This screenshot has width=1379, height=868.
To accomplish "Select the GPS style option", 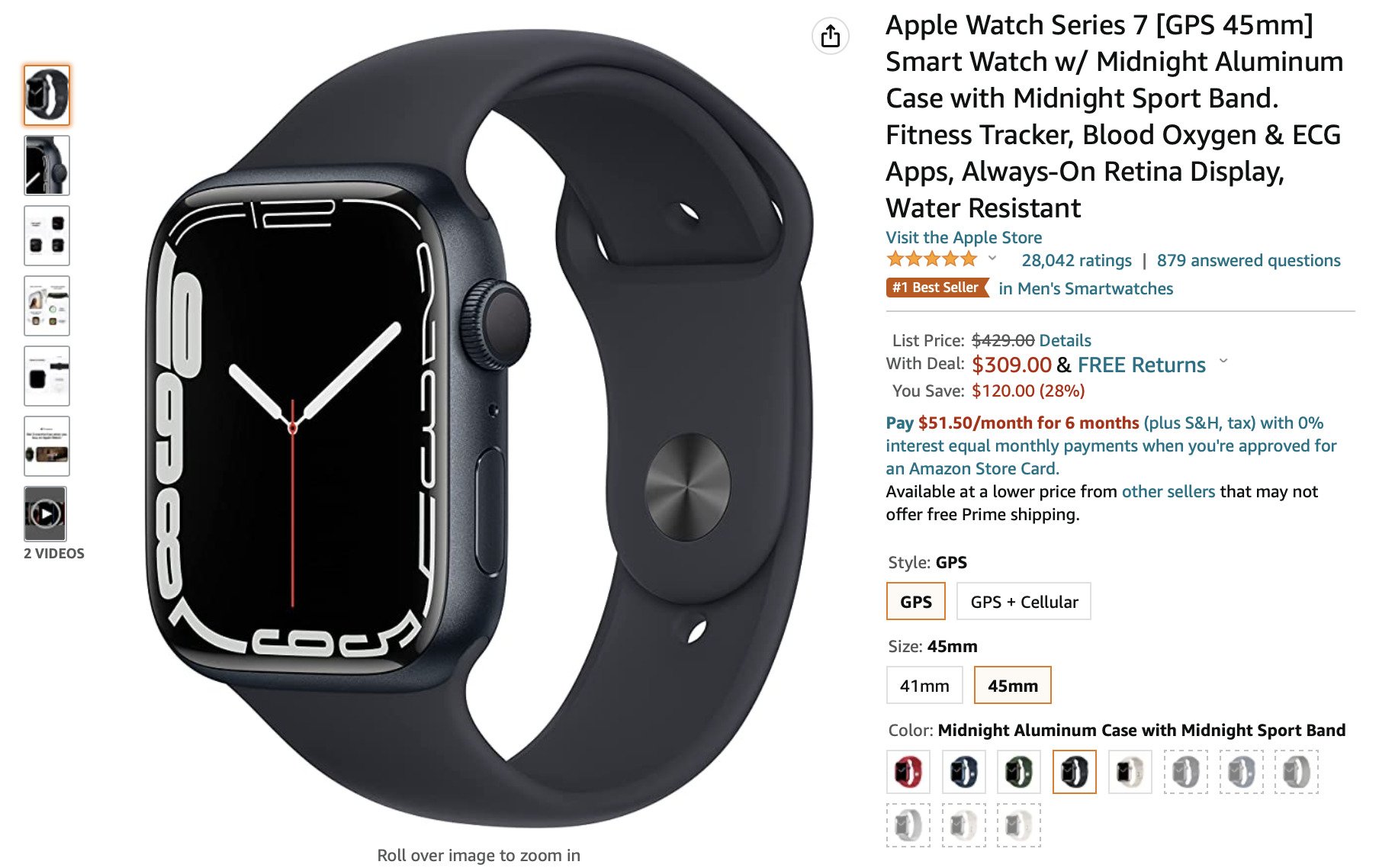I will point(916,602).
